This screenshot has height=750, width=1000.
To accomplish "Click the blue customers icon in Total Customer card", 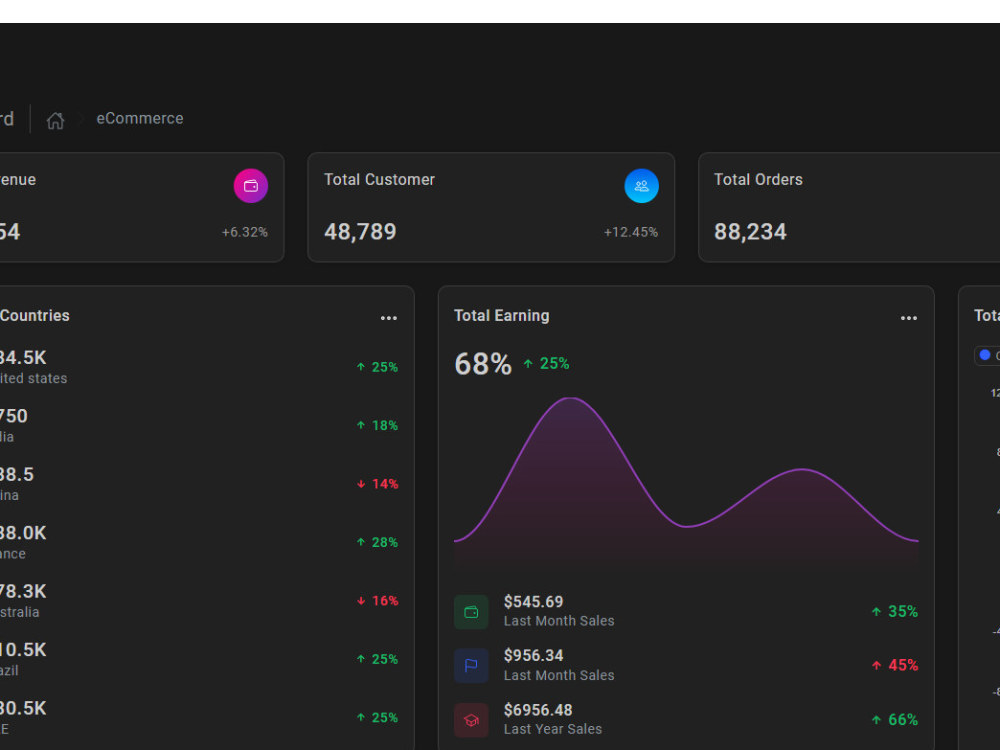I will [641, 186].
